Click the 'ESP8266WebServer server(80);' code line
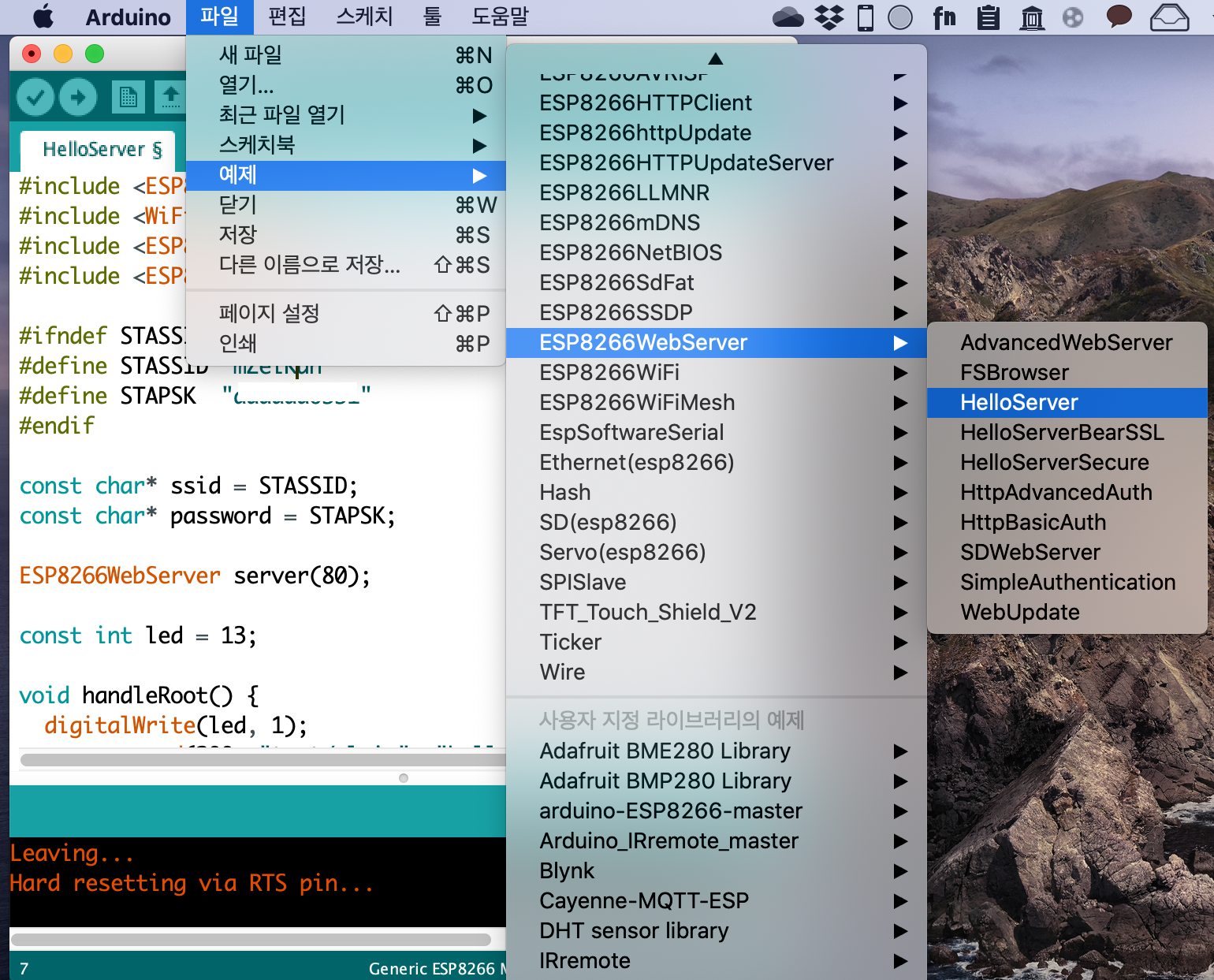Screen dimensions: 1214x980 click(195, 576)
